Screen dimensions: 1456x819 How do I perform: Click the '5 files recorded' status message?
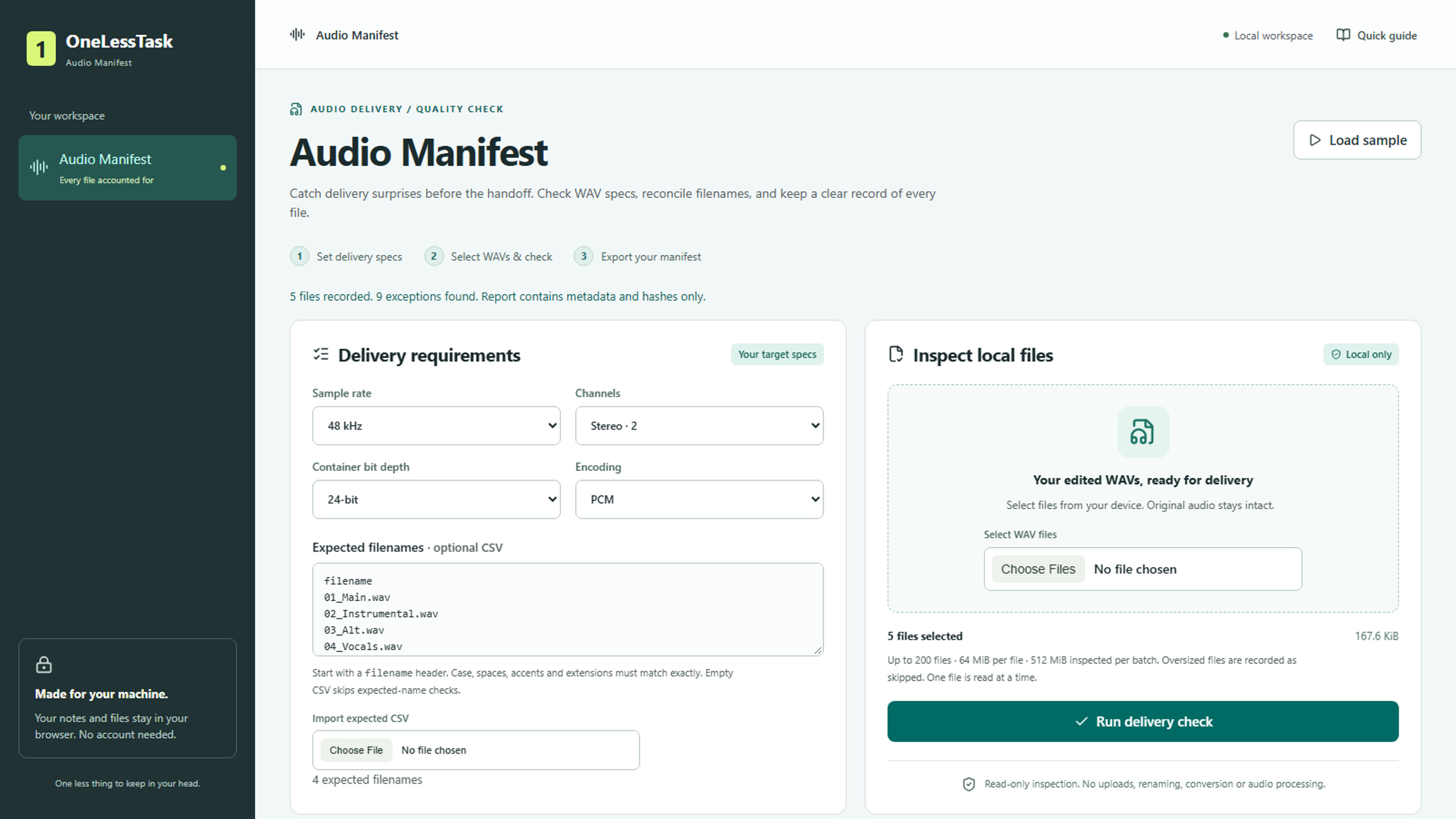click(x=498, y=296)
